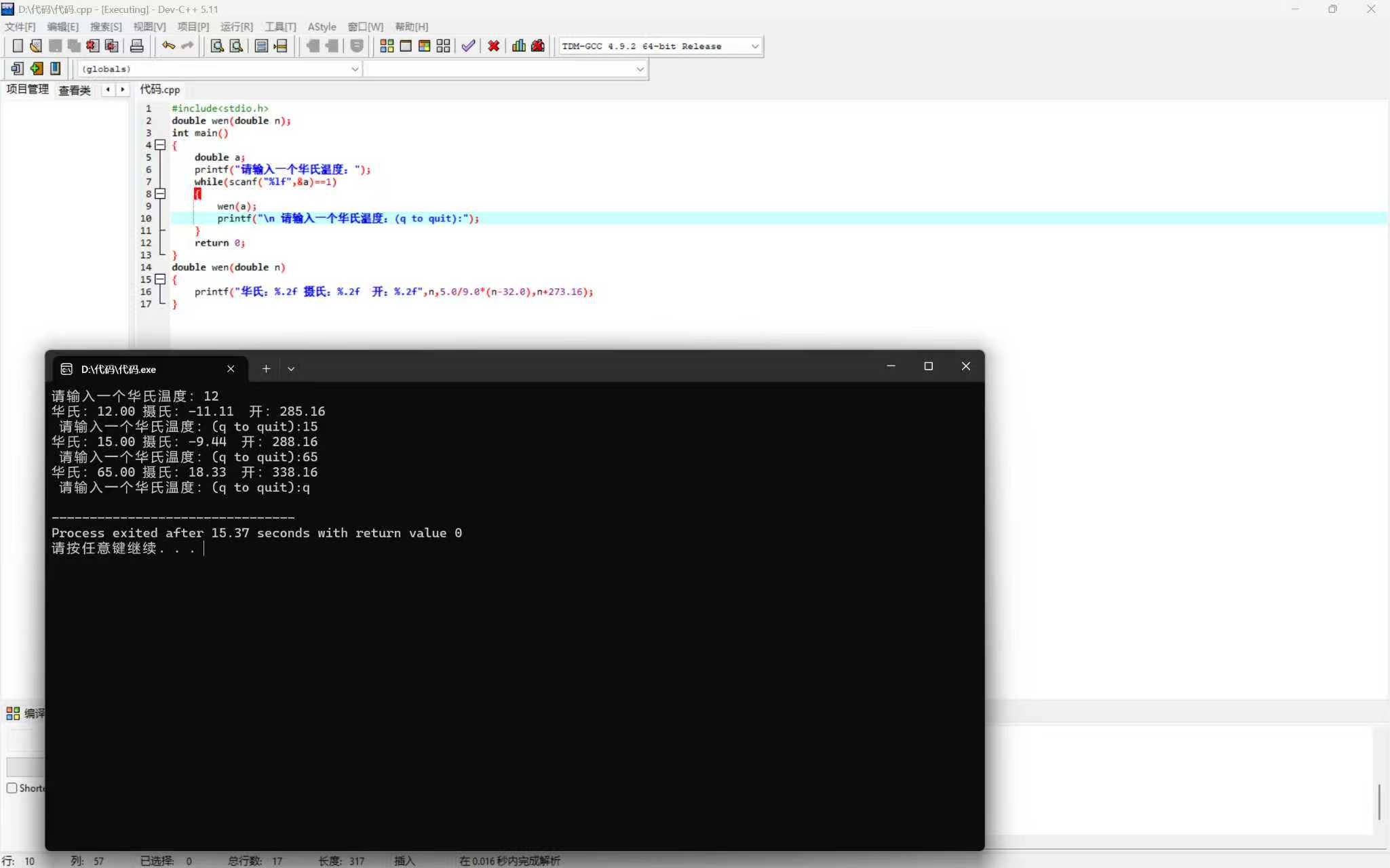Click the Run window icon in toolbar

[406, 46]
